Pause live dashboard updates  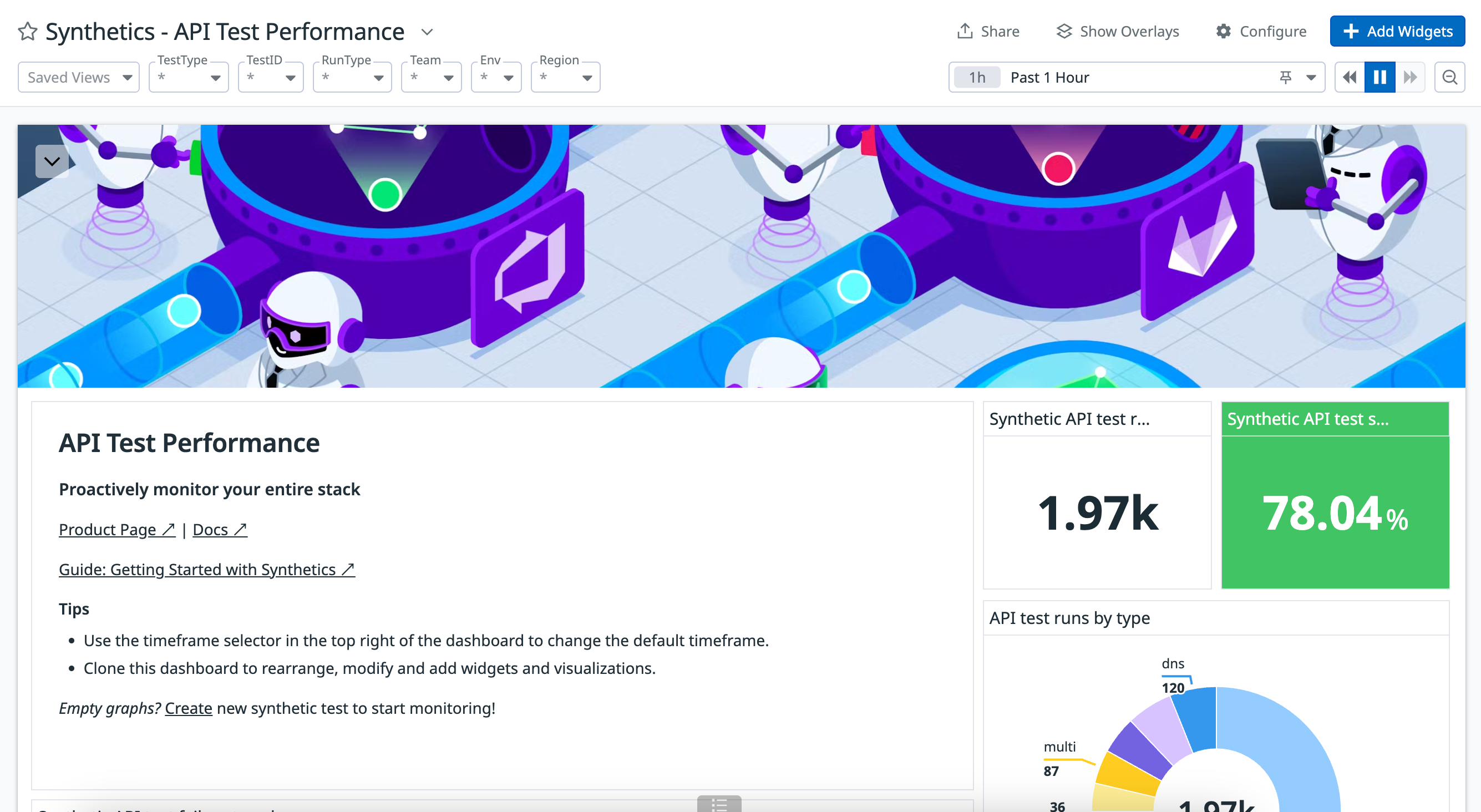coord(1380,77)
